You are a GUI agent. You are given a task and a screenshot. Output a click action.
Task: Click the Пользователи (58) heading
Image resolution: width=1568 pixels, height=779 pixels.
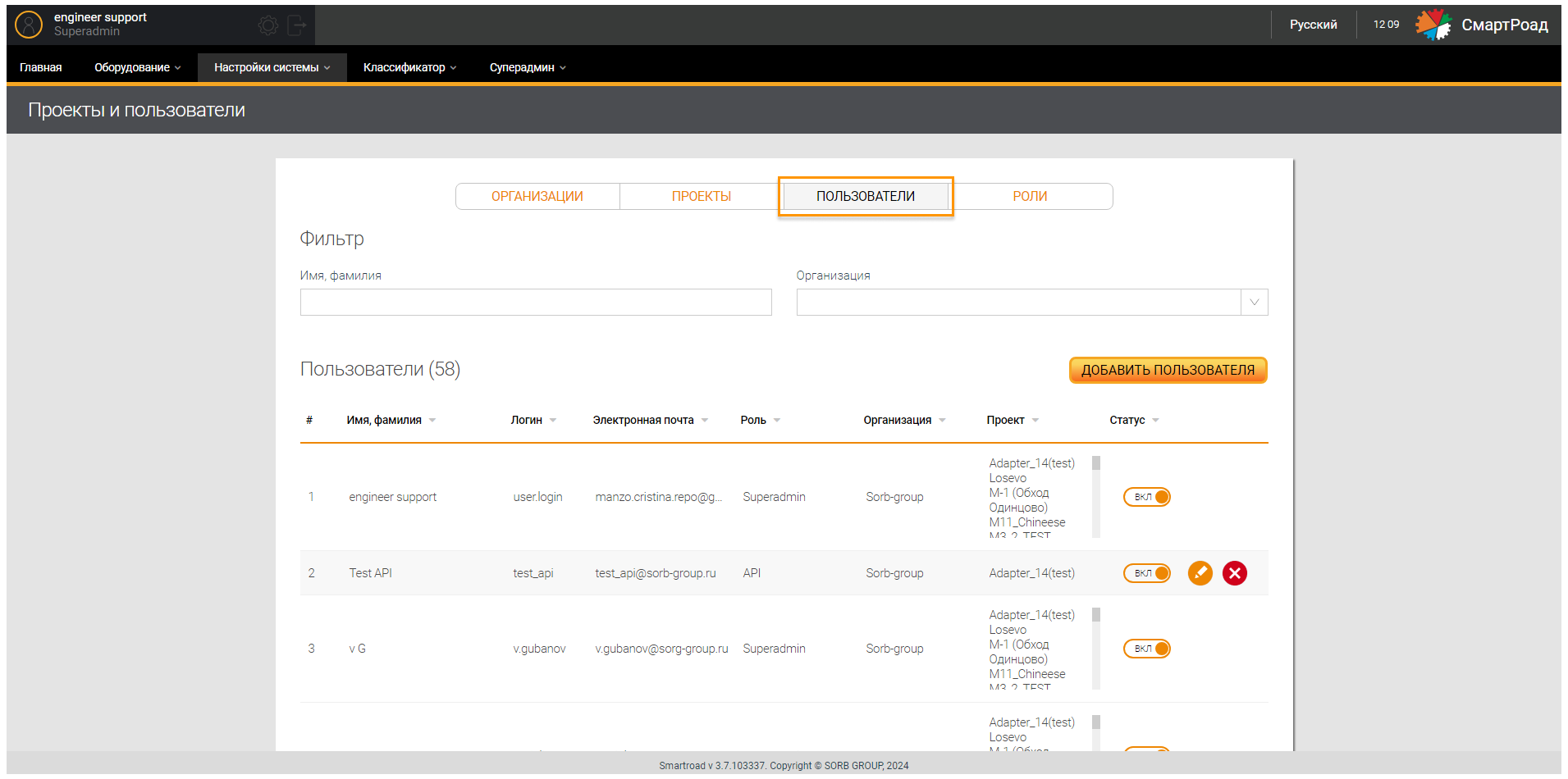click(380, 369)
